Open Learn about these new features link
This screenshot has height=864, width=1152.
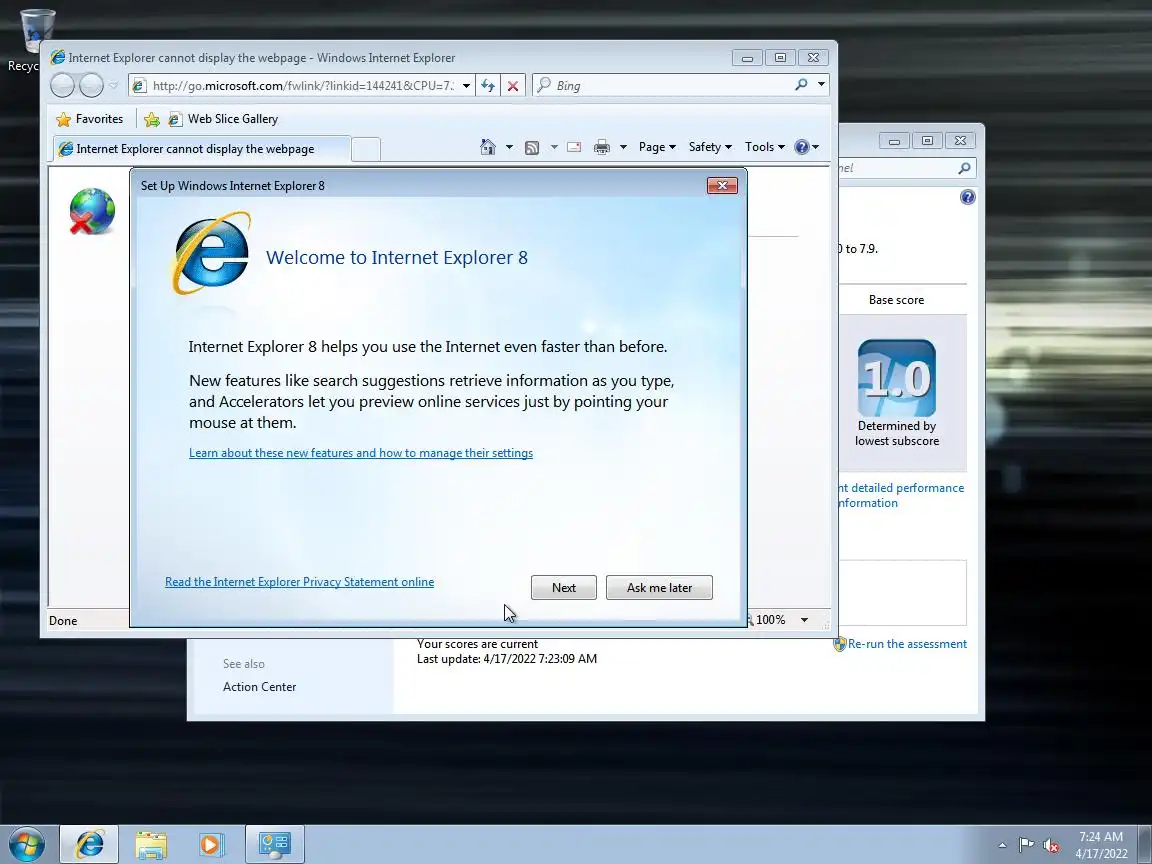click(361, 453)
